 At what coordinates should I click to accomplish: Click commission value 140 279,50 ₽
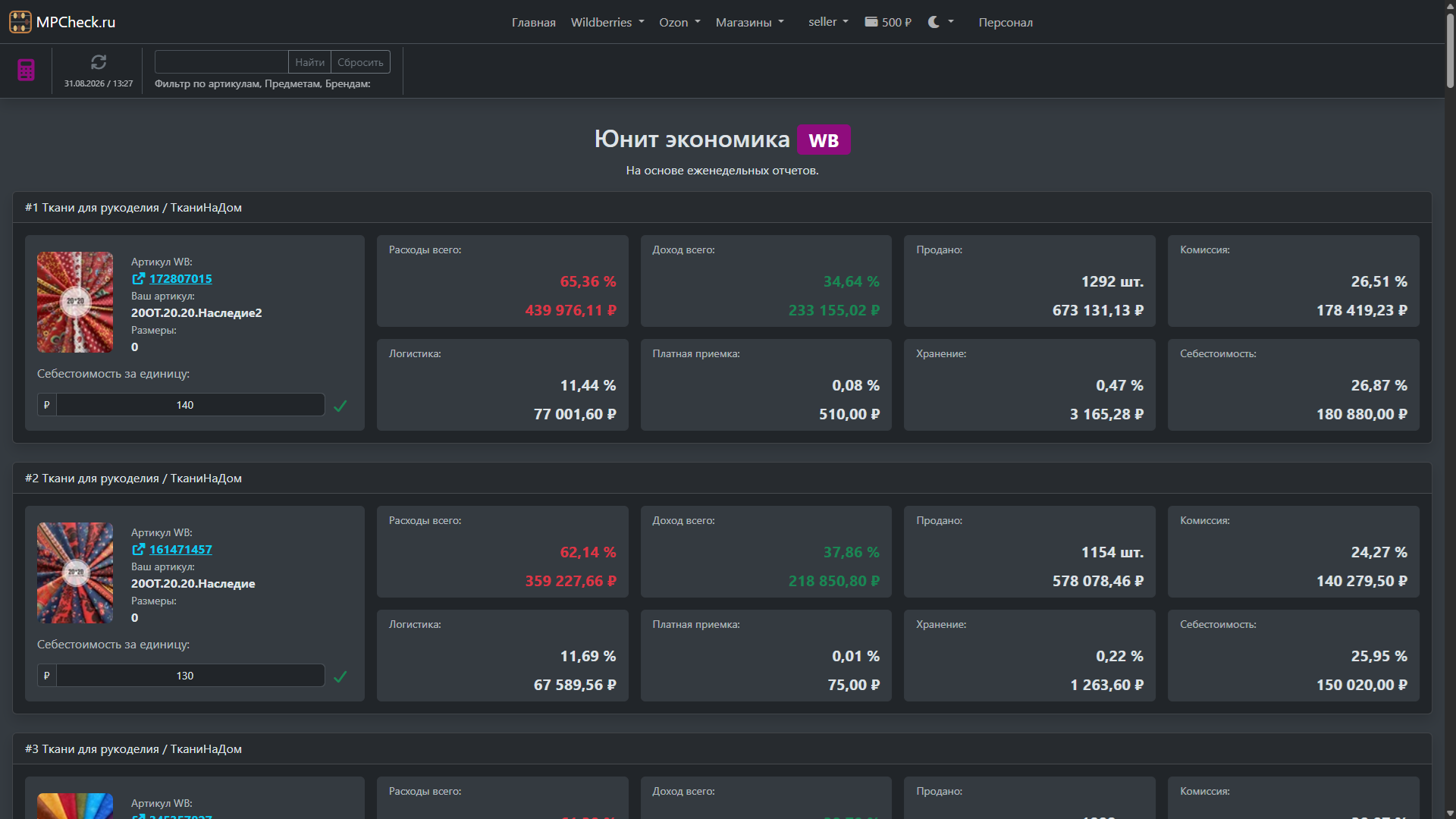(x=1362, y=581)
